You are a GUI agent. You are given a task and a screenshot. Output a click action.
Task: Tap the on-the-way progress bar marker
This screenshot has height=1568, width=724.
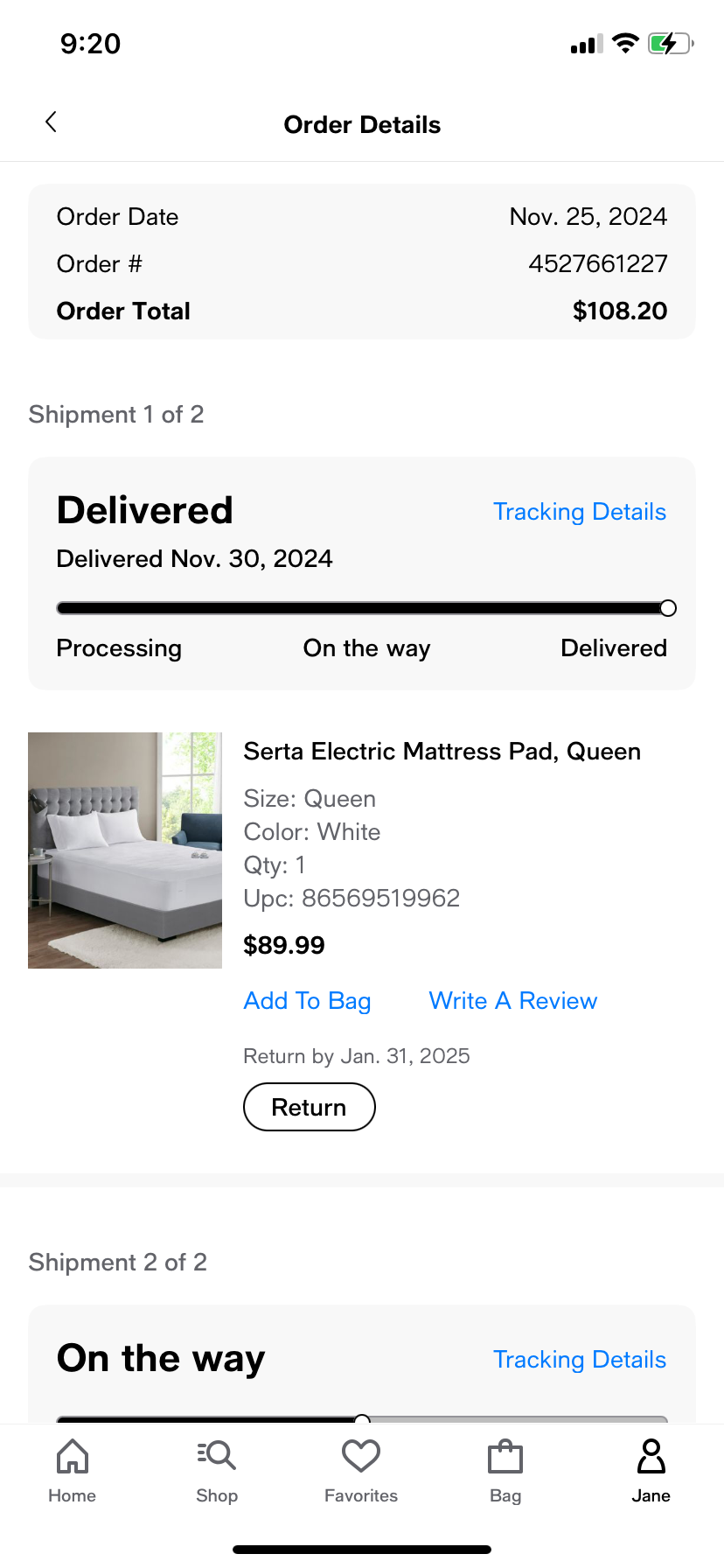(362, 1419)
